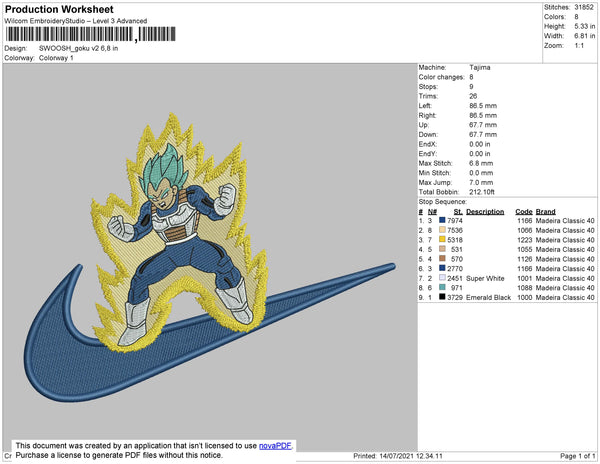Click the 'EndX:' label
Viewport: 600px width, 464px height.
point(427,144)
